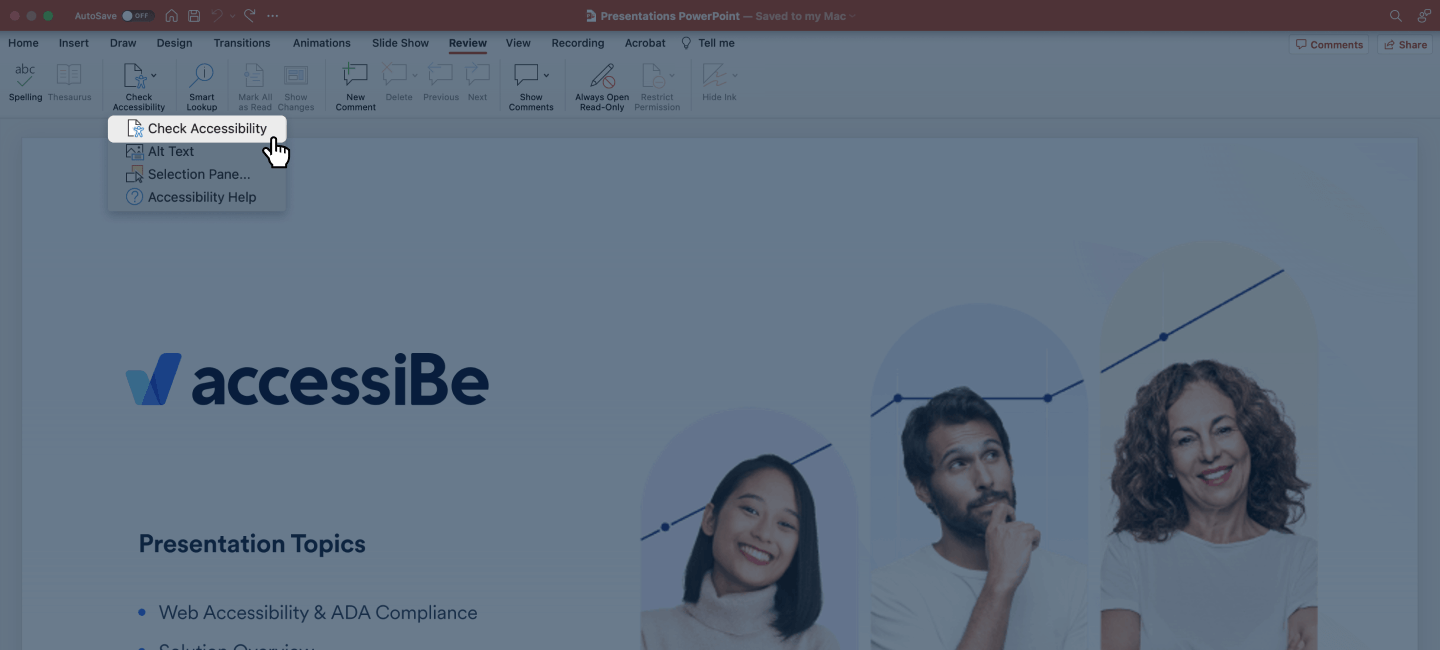Expand the Show Comments dropdown arrow
1440x650 pixels.
point(546,76)
